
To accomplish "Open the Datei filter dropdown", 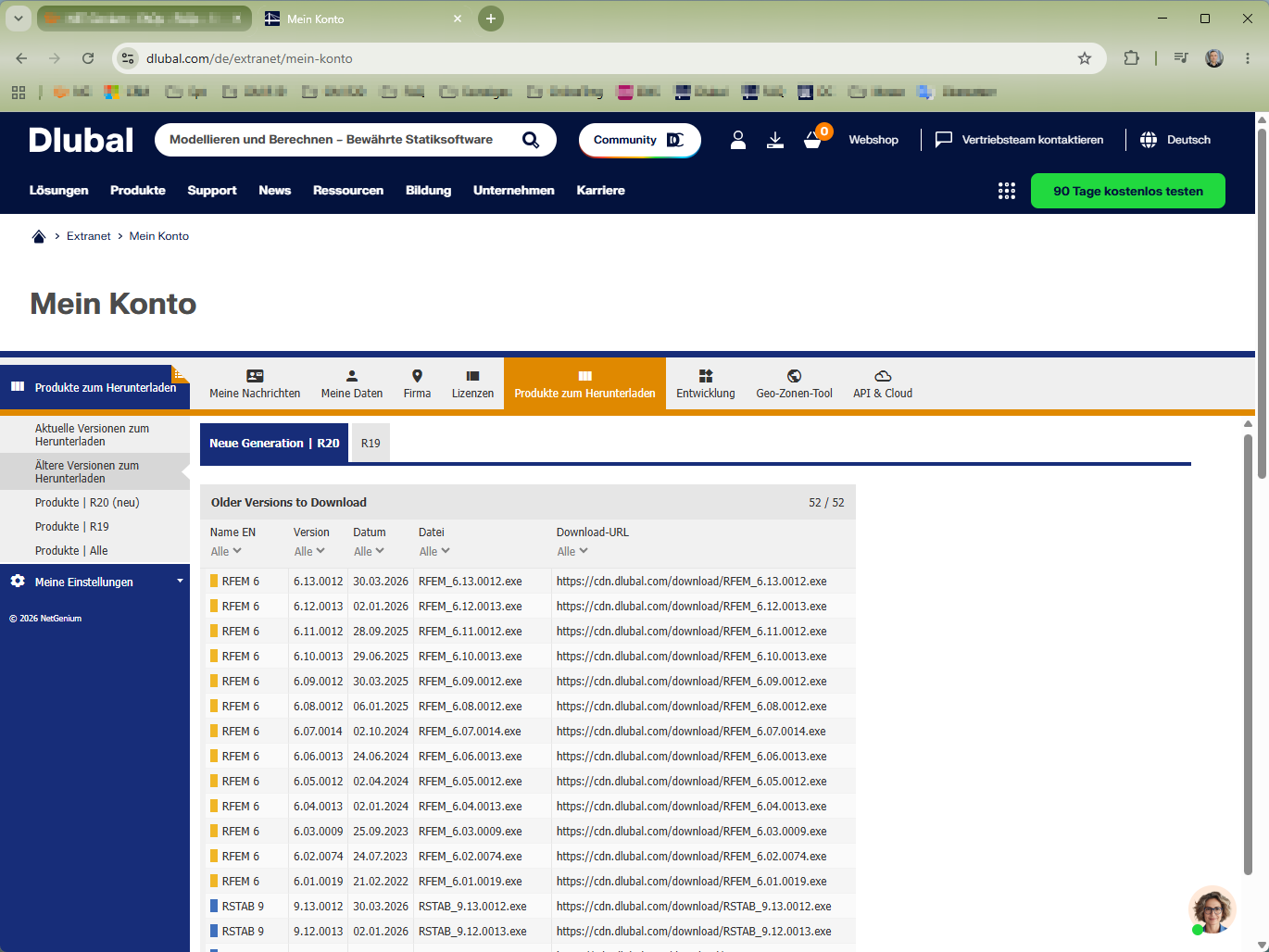I will [434, 552].
